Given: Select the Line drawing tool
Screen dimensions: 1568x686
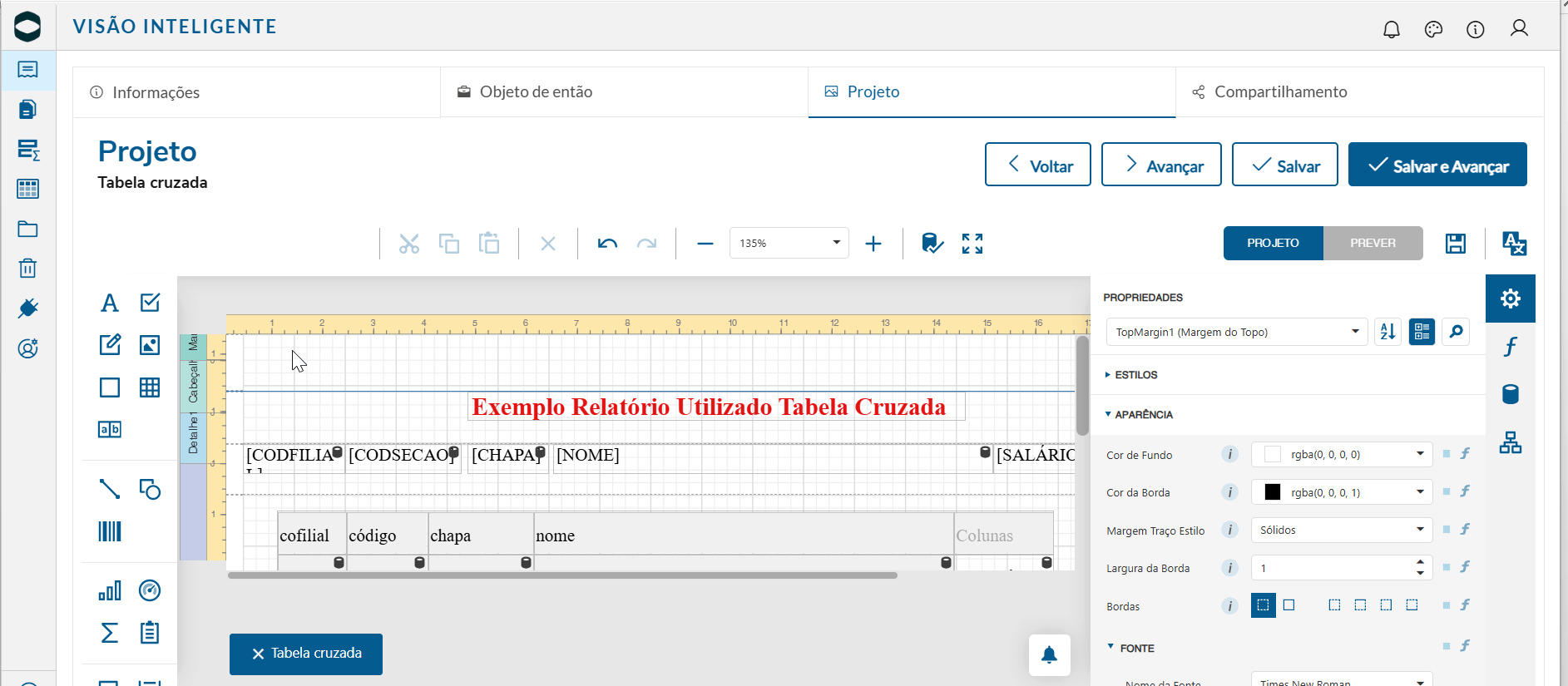Looking at the screenshot, I should coord(110,489).
